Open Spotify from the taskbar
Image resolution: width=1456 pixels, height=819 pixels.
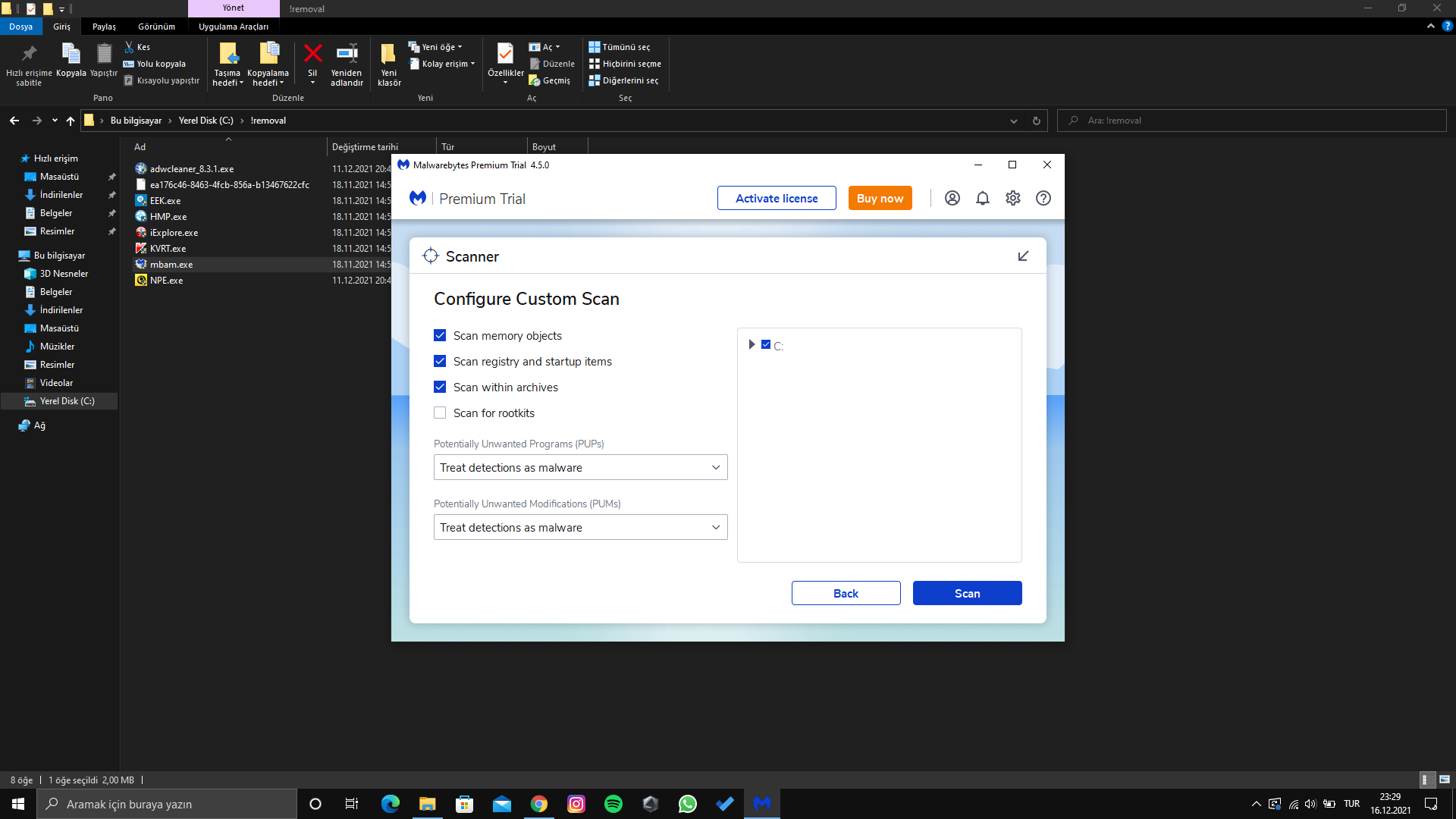(613, 804)
